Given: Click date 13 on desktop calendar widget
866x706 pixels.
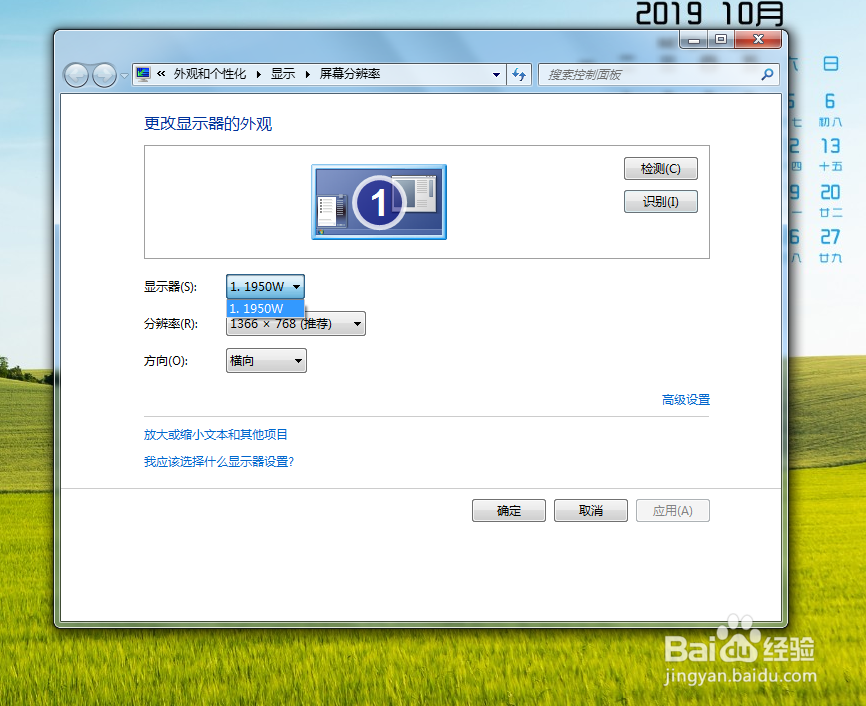Looking at the screenshot, I should pyautogui.click(x=830, y=146).
